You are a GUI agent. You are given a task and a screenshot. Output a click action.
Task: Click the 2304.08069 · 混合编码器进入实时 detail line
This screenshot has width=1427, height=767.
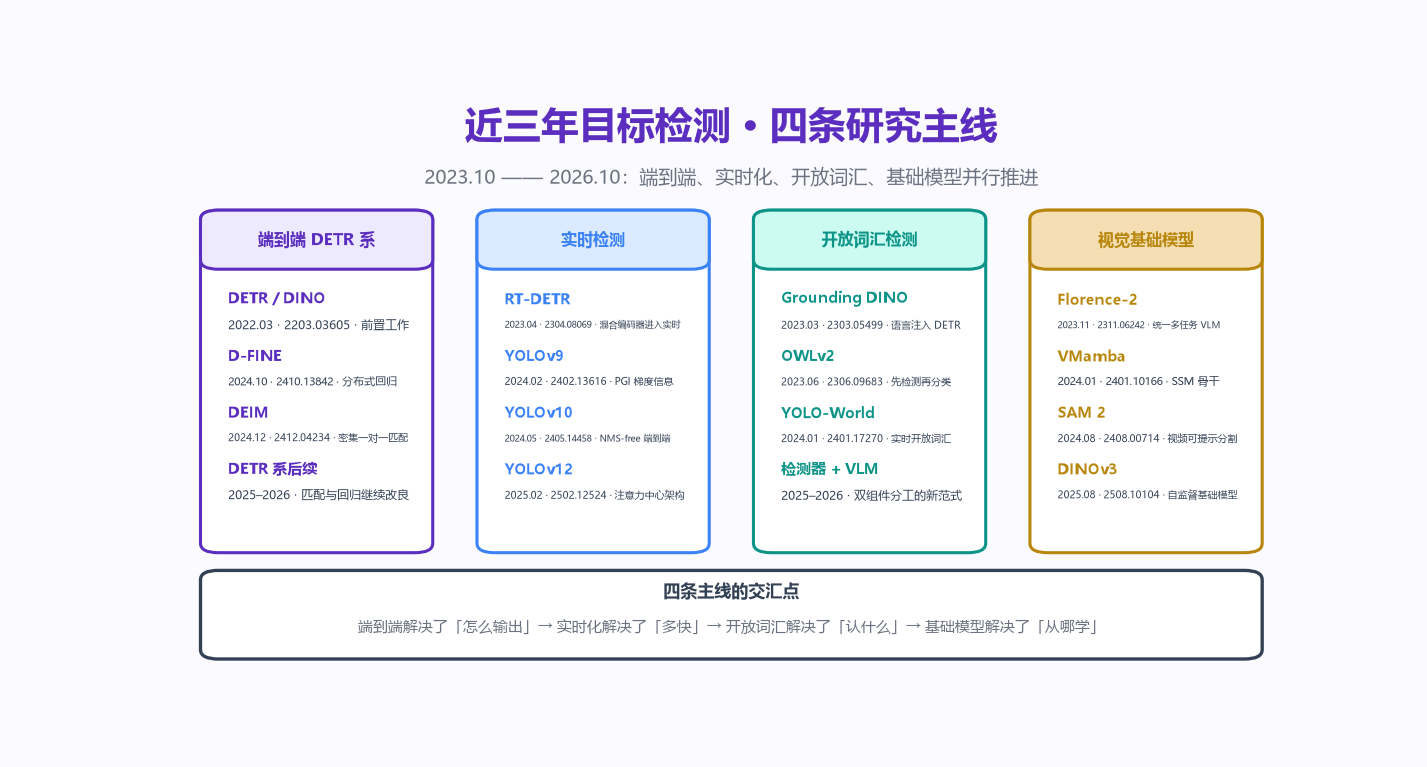(x=593, y=325)
